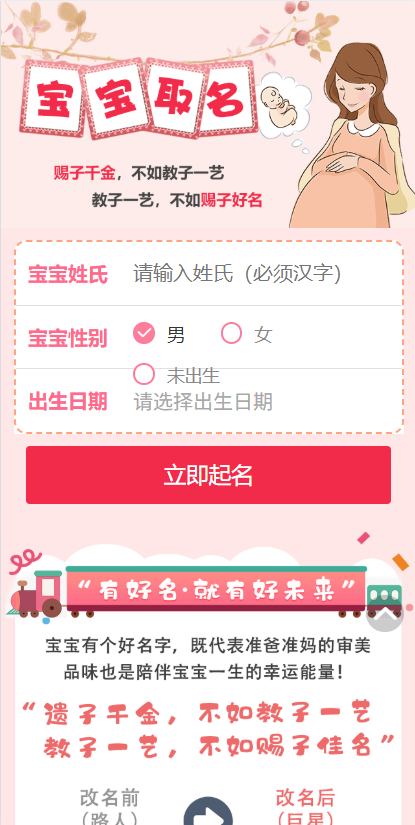Click the pregnant woman illustration
Viewport: 415px width, 825px height.
tap(351, 135)
